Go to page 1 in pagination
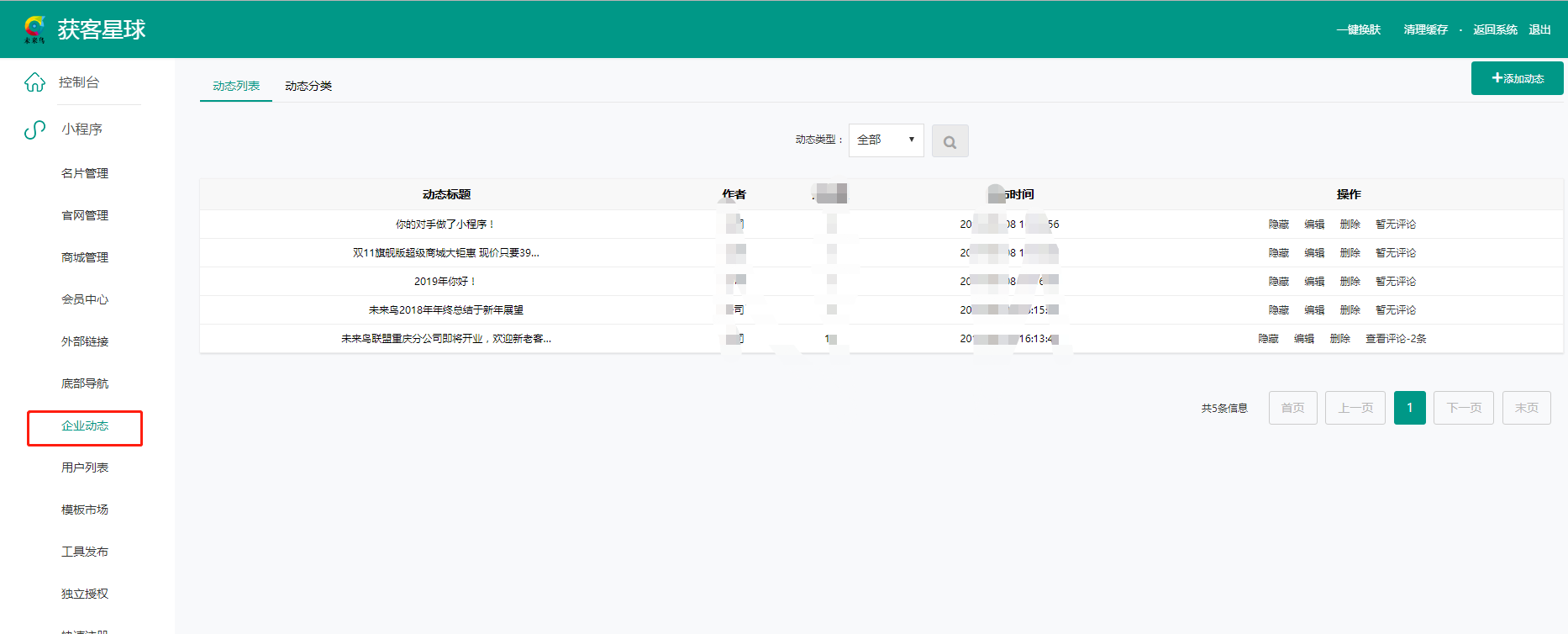Image resolution: width=1568 pixels, height=634 pixels. pyautogui.click(x=1409, y=408)
